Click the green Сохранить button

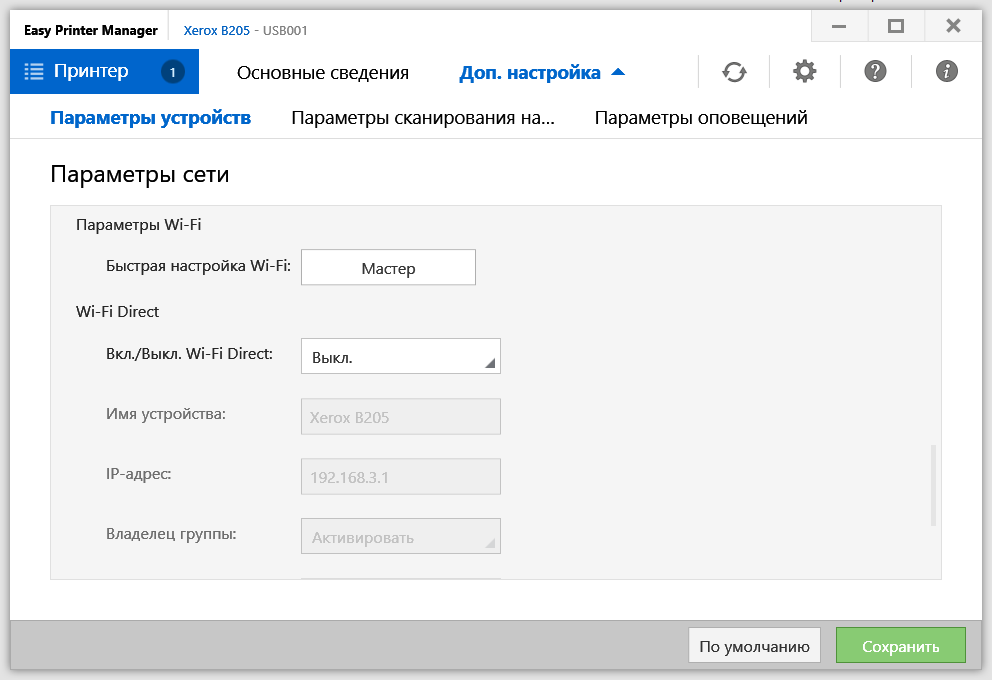[900, 646]
